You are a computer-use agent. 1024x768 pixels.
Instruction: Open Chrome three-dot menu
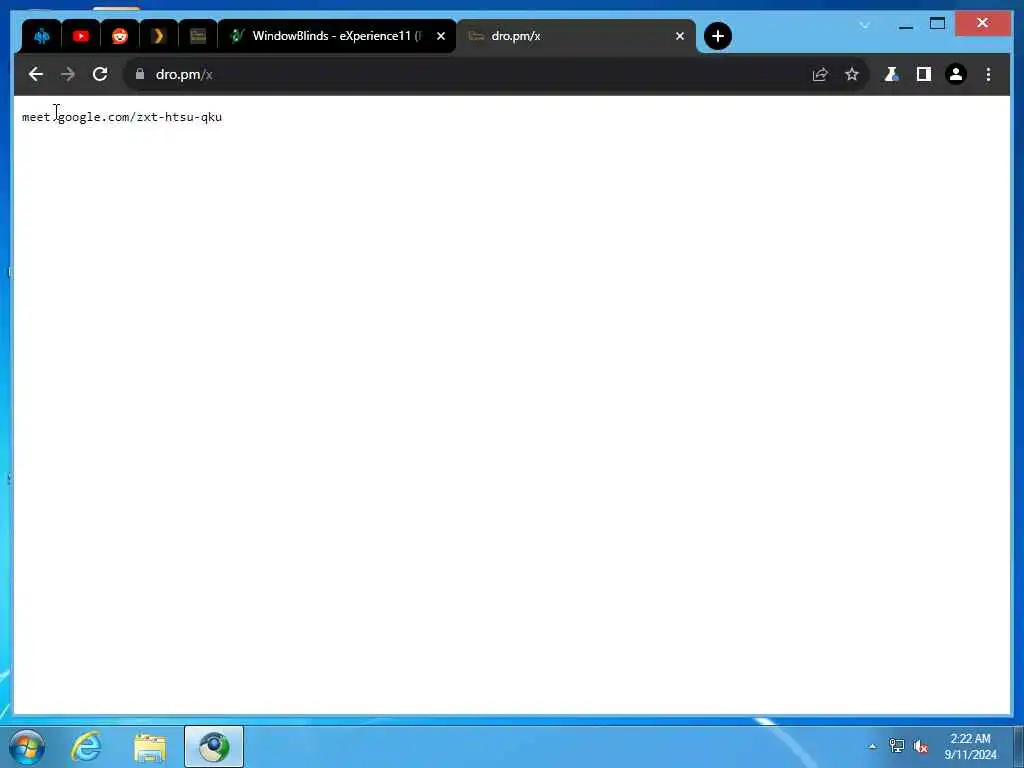988,74
